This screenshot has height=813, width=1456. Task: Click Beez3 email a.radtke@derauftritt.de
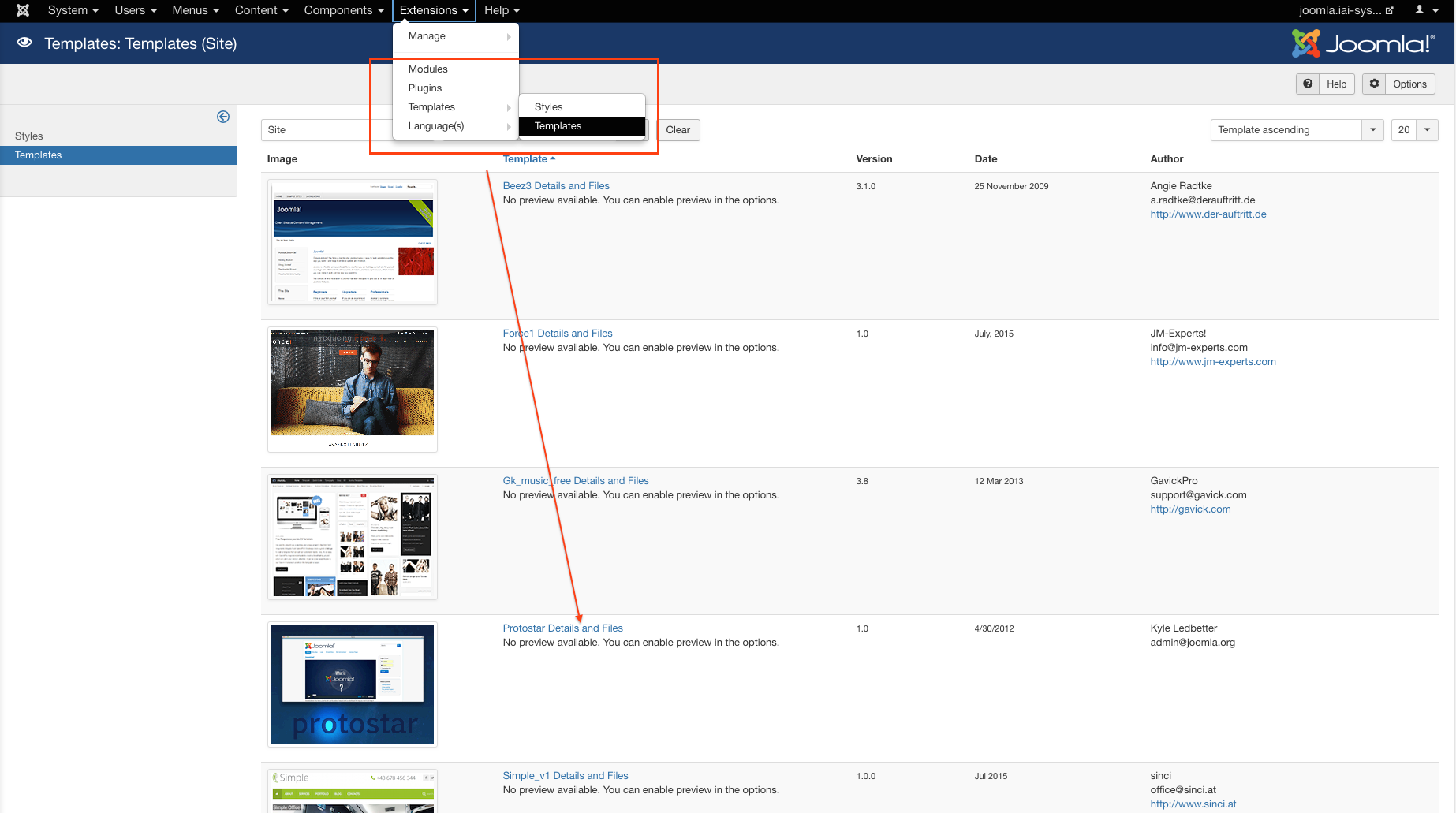pyautogui.click(x=1203, y=200)
